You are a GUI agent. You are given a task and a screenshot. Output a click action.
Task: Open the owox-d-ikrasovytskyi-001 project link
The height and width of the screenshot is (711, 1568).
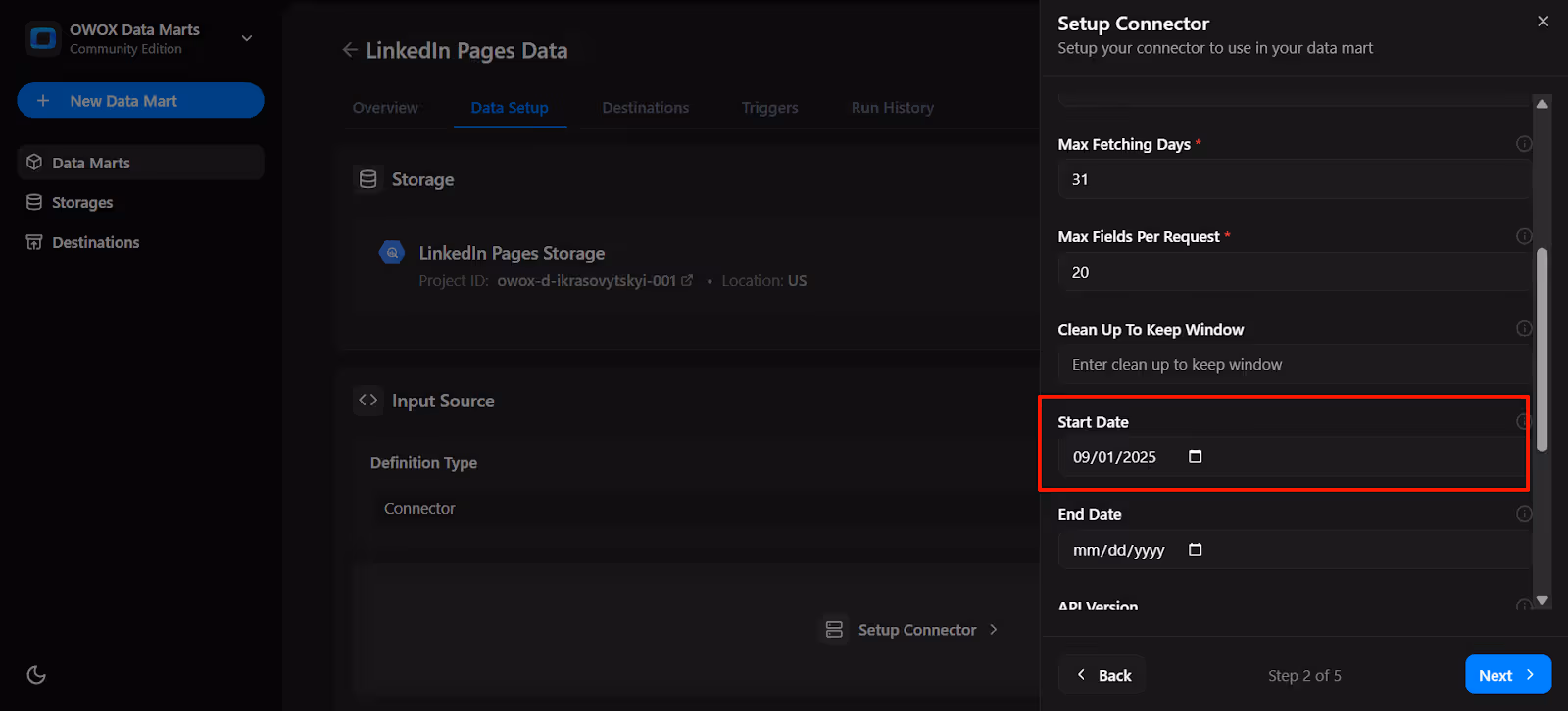(x=594, y=281)
